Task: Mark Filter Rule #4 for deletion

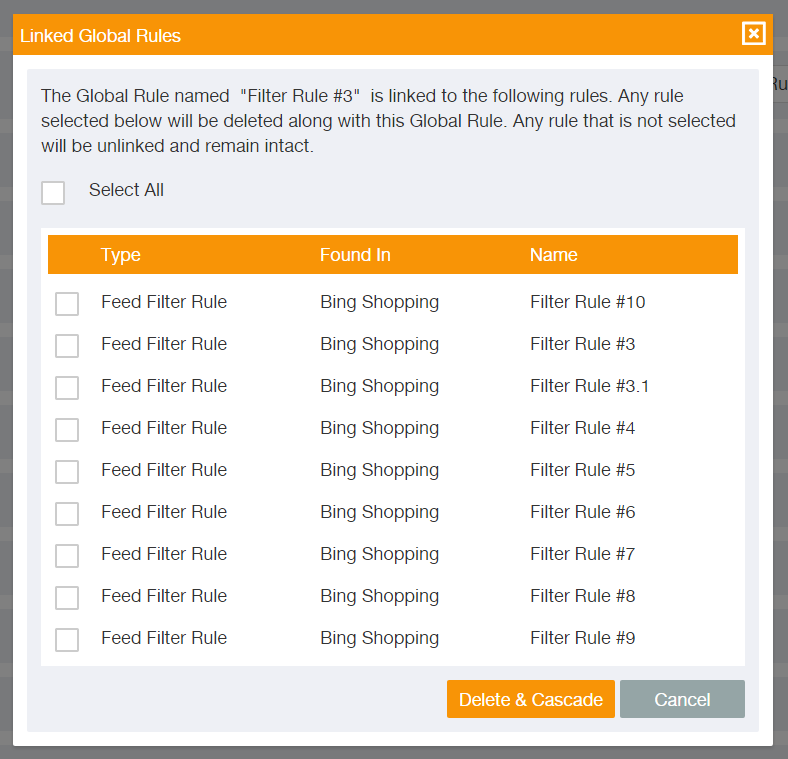Action: (67, 430)
